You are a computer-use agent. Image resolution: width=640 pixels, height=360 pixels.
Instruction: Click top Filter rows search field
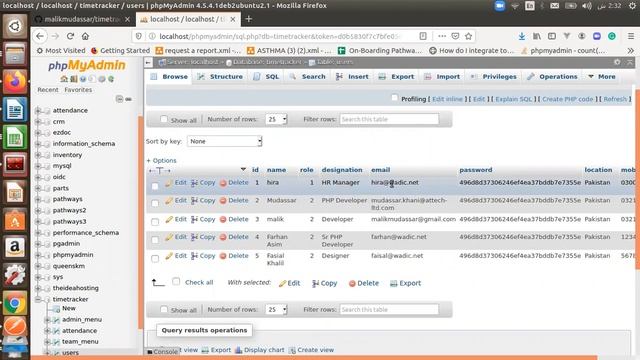point(389,119)
